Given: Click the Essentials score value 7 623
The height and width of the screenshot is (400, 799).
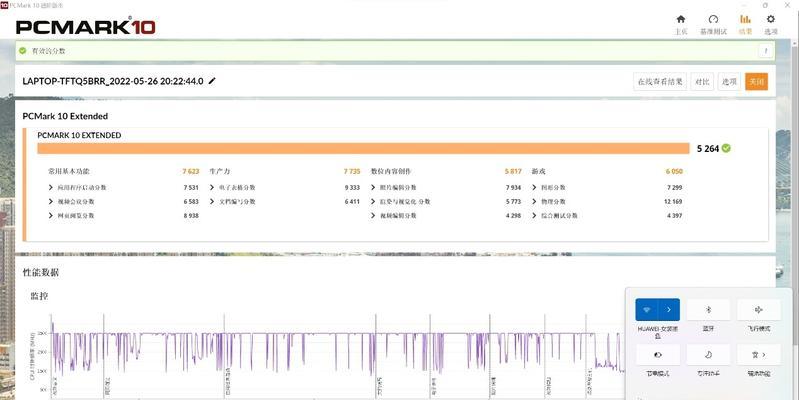Looking at the screenshot, I should 191,172.
